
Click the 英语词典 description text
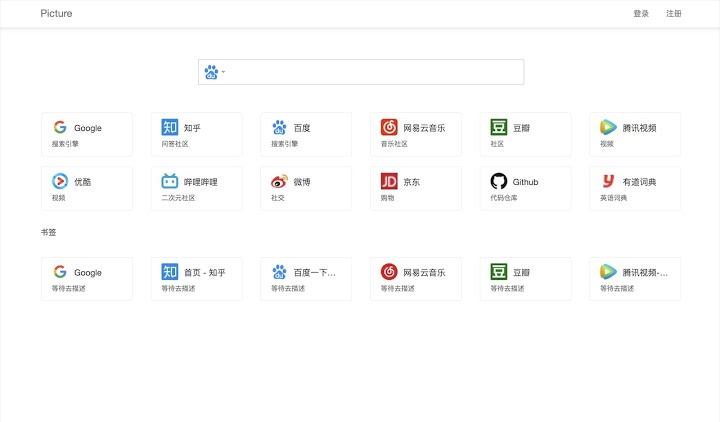coord(613,198)
